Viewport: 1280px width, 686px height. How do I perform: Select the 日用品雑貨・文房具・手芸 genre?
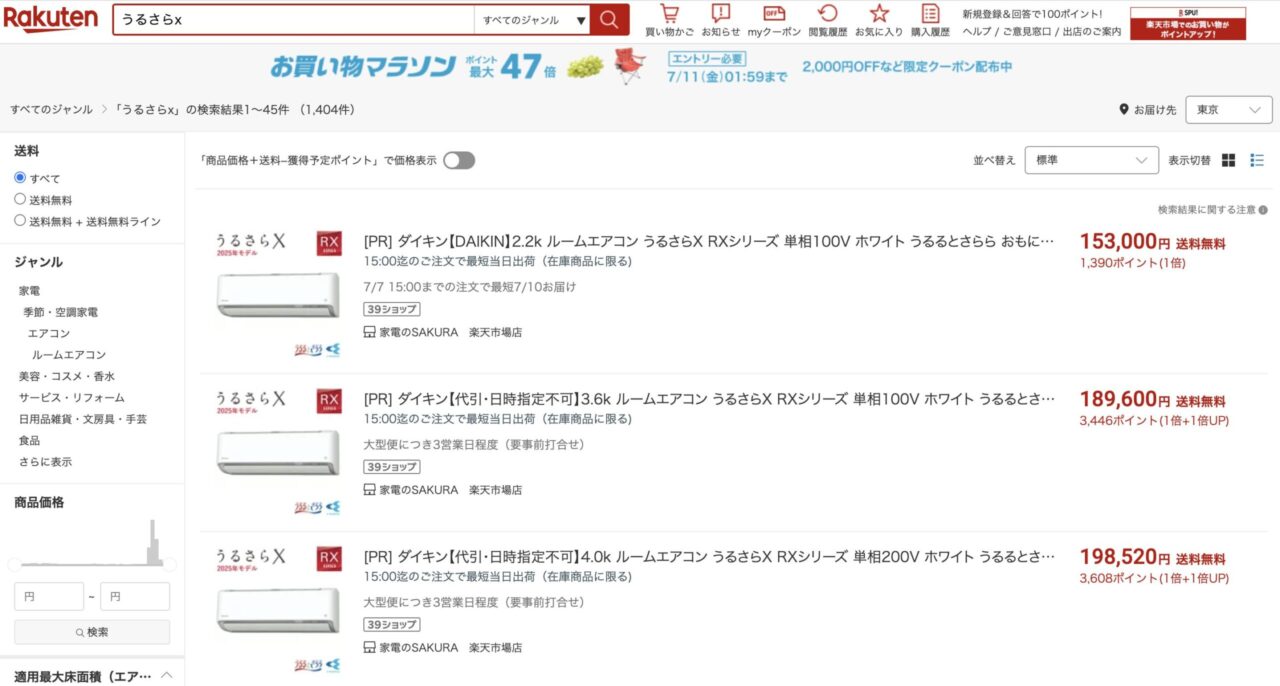click(82, 419)
